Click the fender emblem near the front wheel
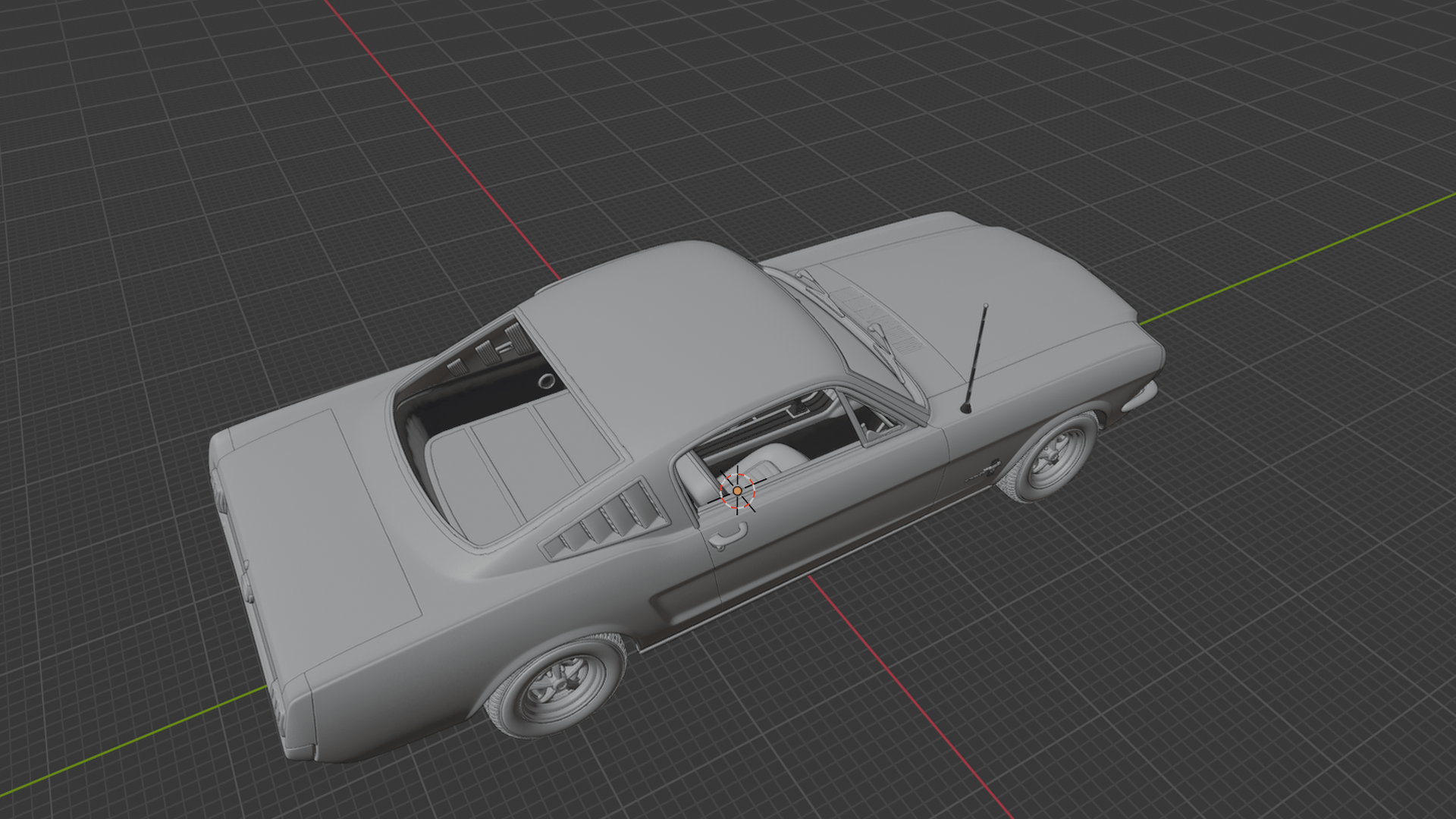Screen dimensions: 1456x819 pos(984,470)
